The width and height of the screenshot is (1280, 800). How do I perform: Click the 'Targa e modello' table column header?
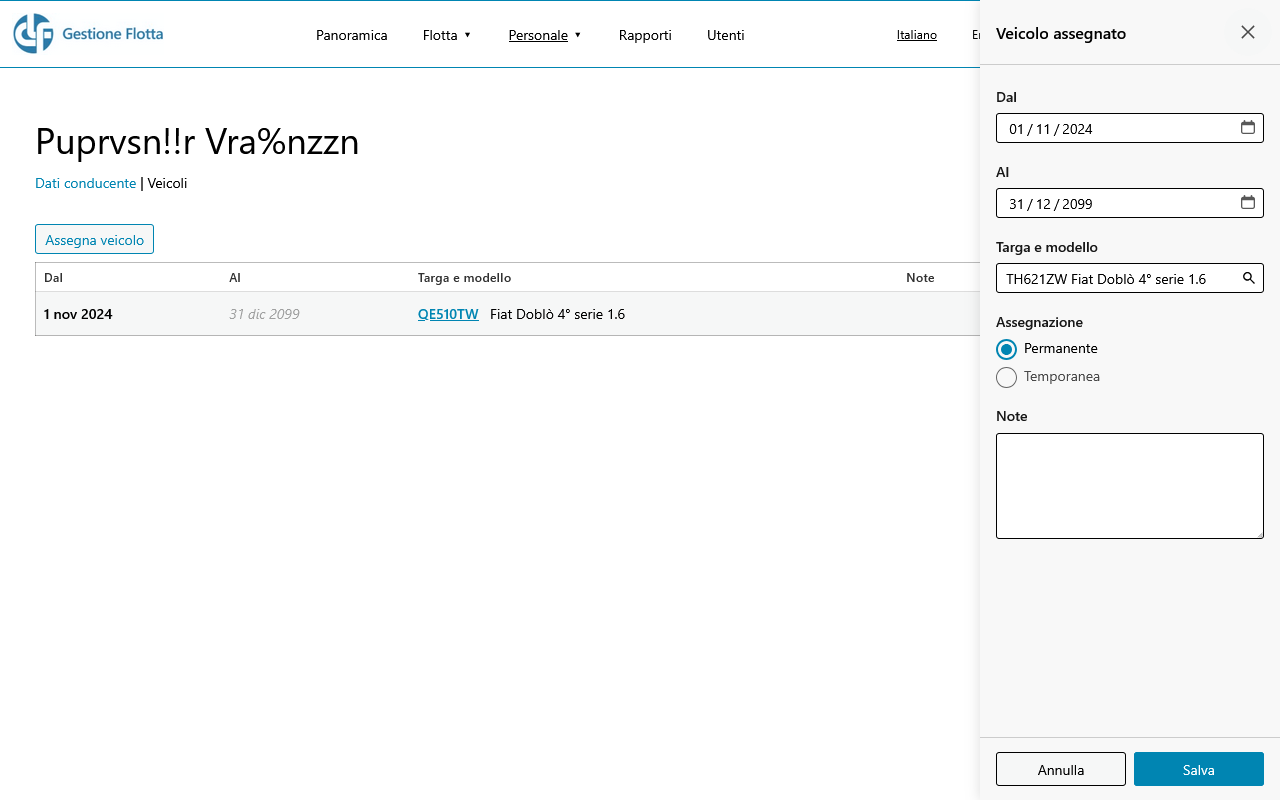click(x=464, y=278)
